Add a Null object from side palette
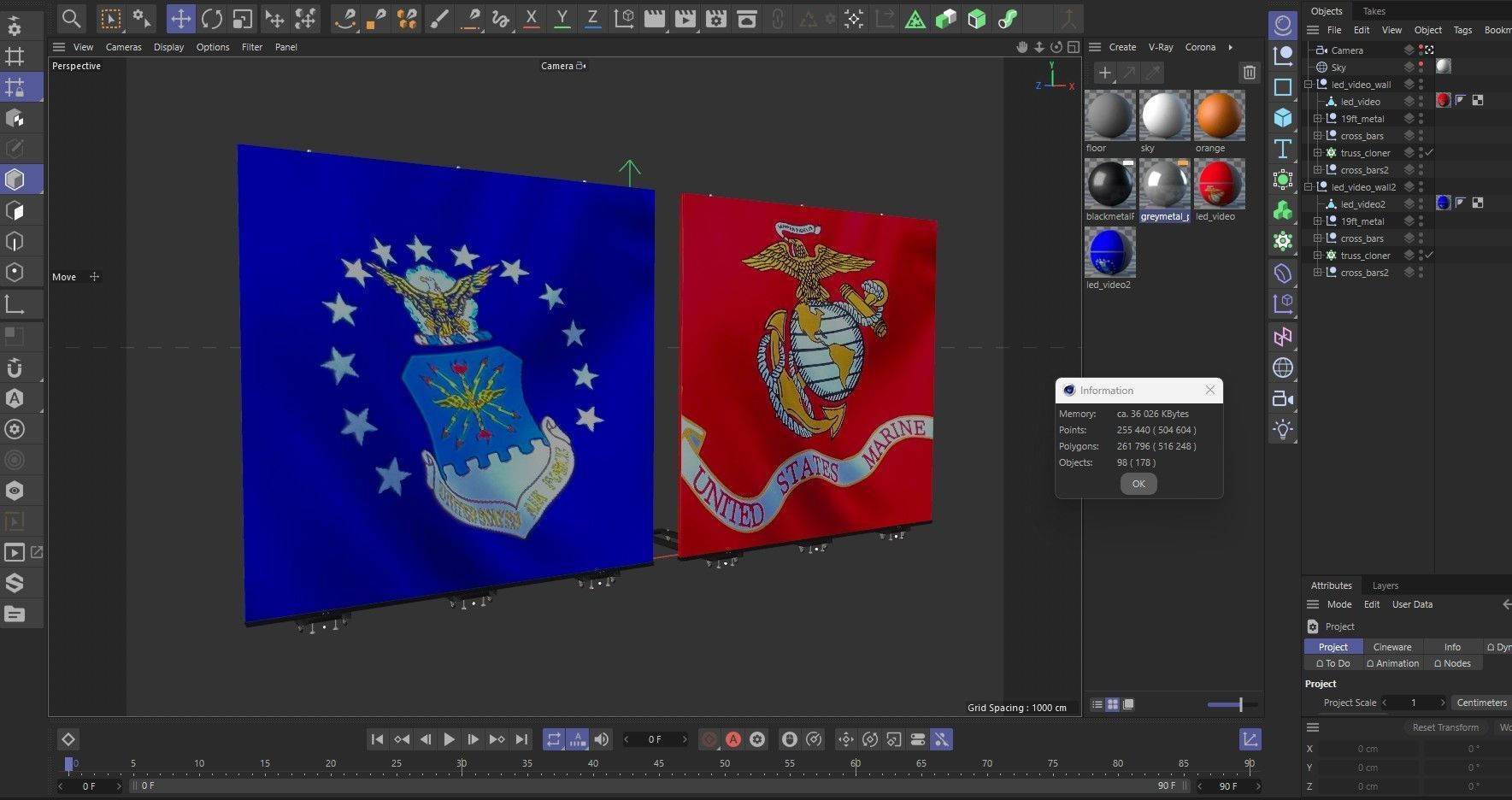Viewport: 1512px width, 800px height. click(1282, 56)
